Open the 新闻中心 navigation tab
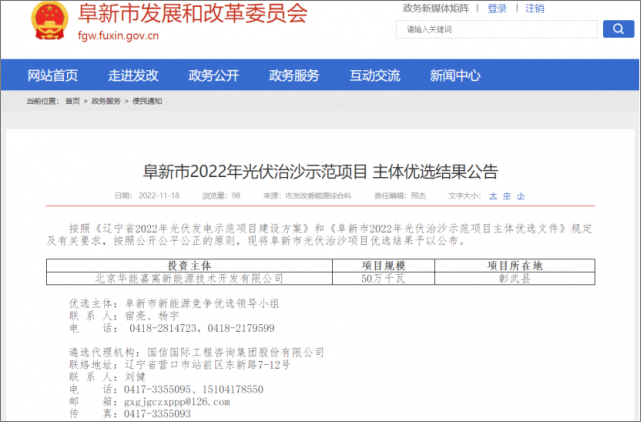 click(455, 76)
